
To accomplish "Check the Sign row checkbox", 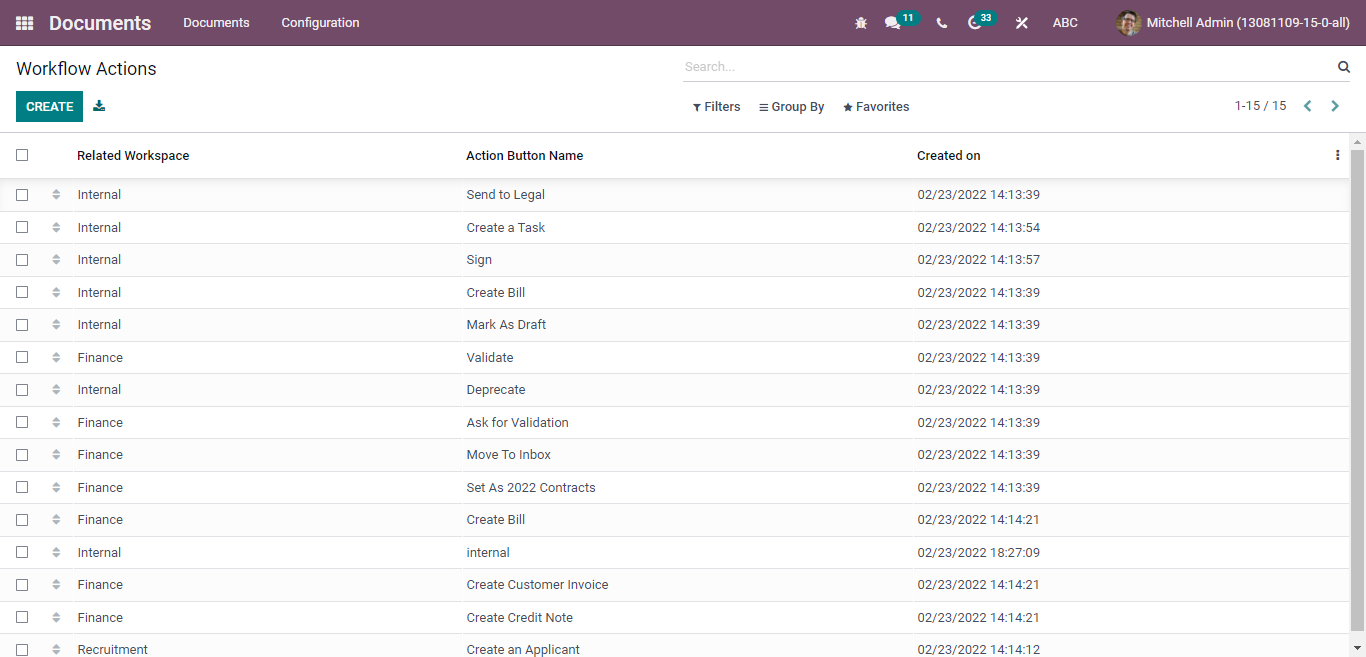I will tap(22, 260).
